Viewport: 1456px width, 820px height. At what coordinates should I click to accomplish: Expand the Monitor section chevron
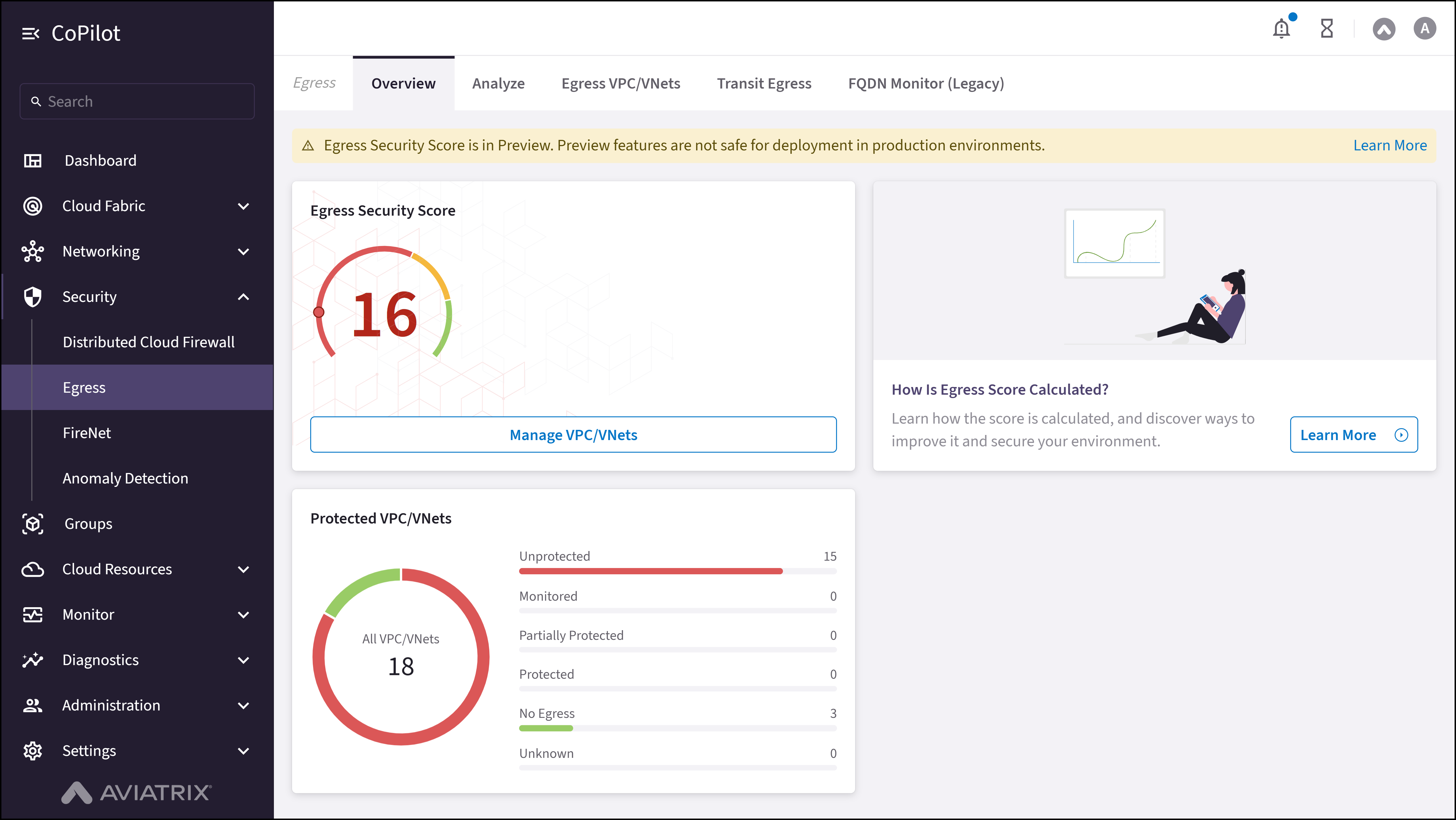[x=244, y=615]
